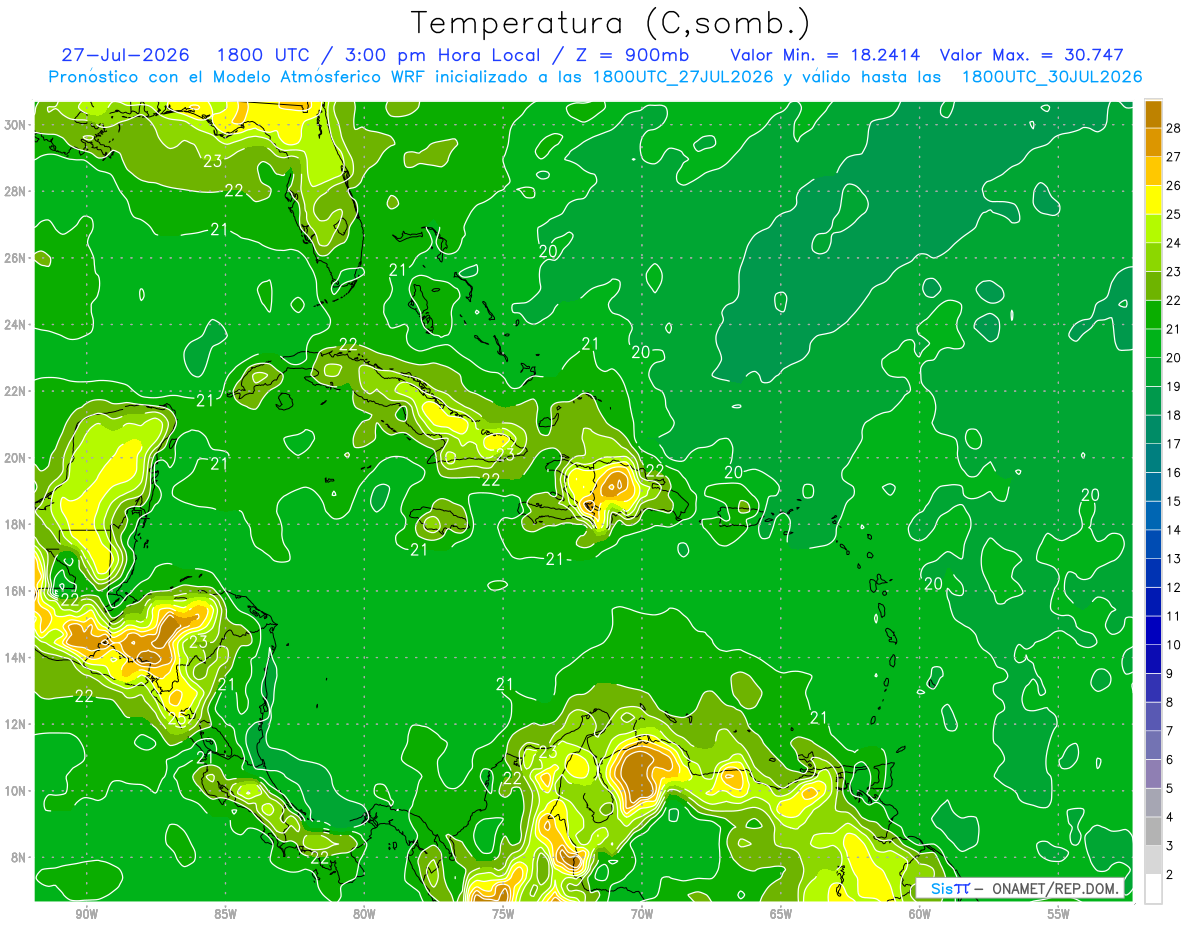This screenshot has height=927, width=1200.
Task: Click the 30N latitude axis label
Action: click(17, 125)
